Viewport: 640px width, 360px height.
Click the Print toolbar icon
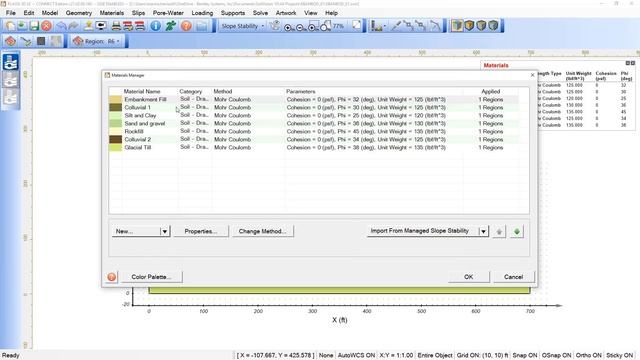tap(116, 26)
